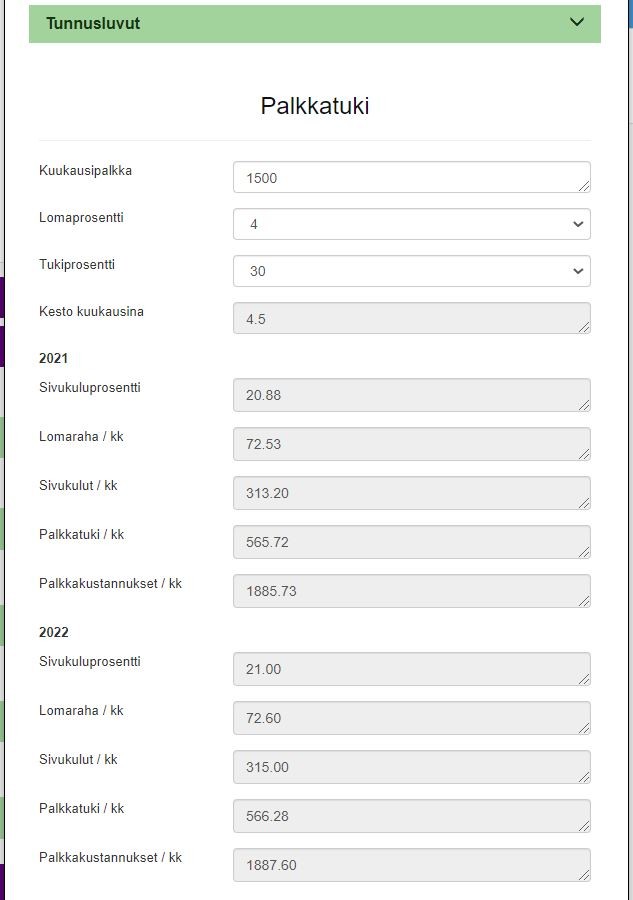The height and width of the screenshot is (900, 633).
Task: Open the Tukiprosentti dropdown
Action: (411, 271)
